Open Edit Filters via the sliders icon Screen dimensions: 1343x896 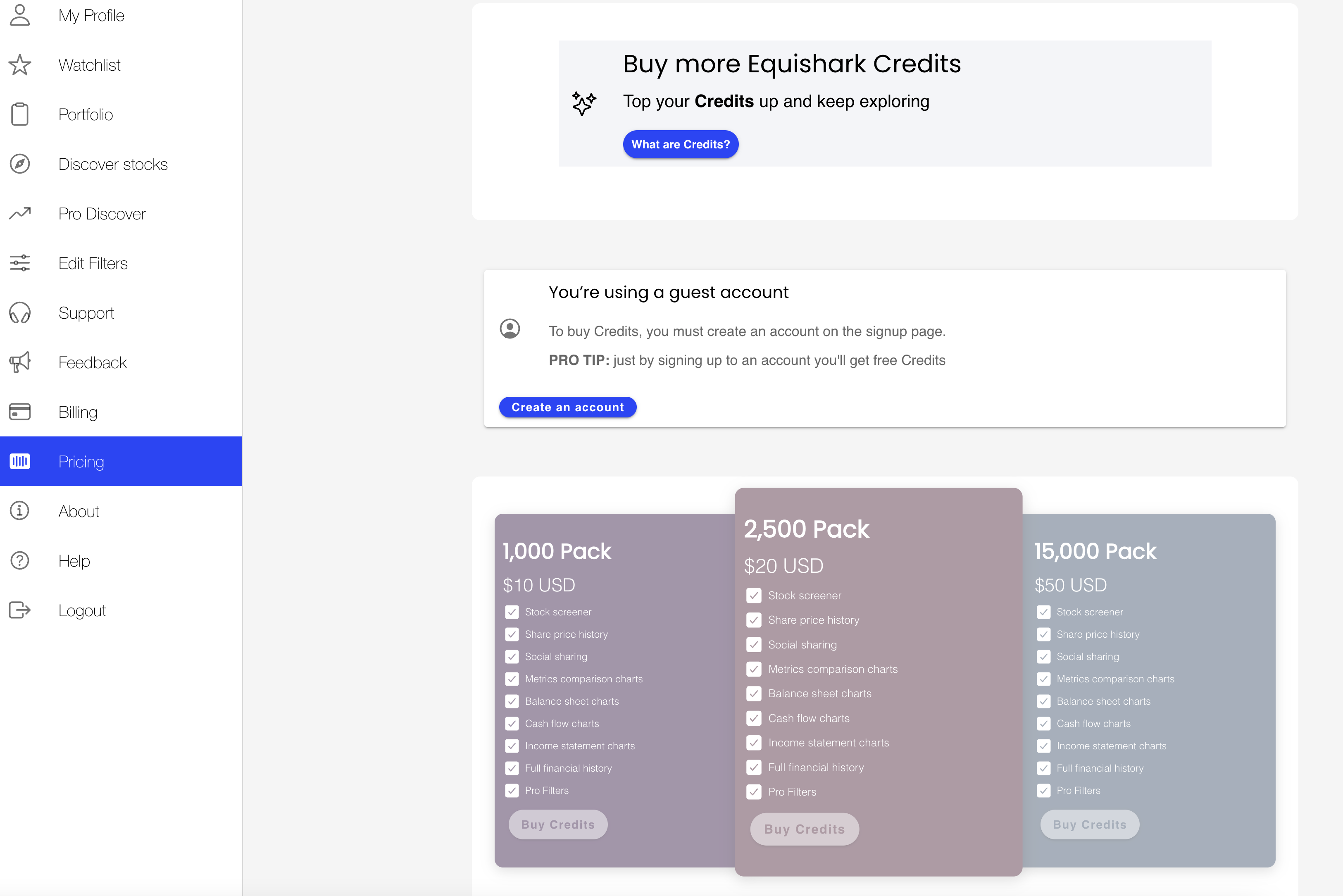tap(19, 263)
